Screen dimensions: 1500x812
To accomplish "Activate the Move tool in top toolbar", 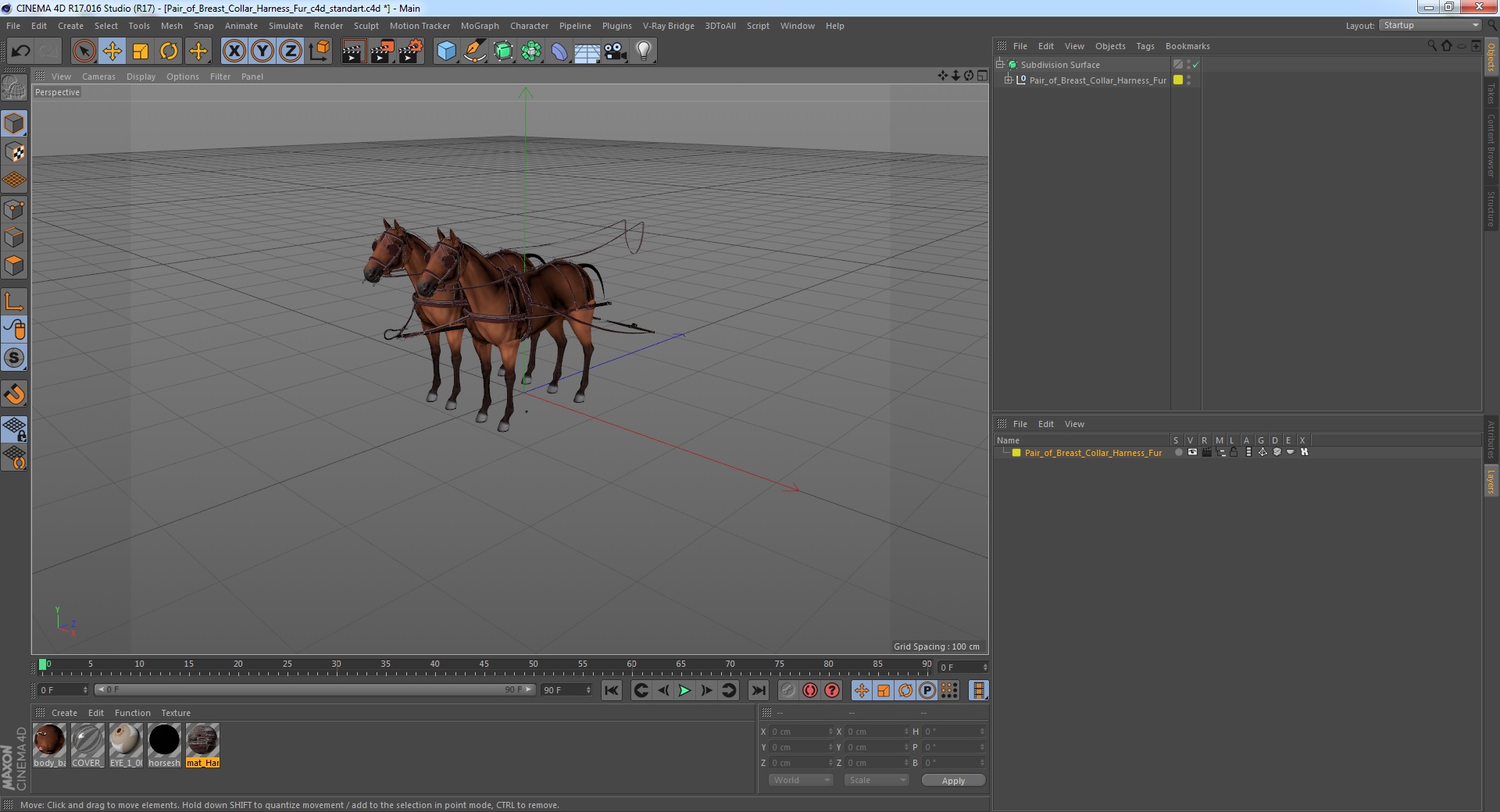I will [x=112, y=52].
